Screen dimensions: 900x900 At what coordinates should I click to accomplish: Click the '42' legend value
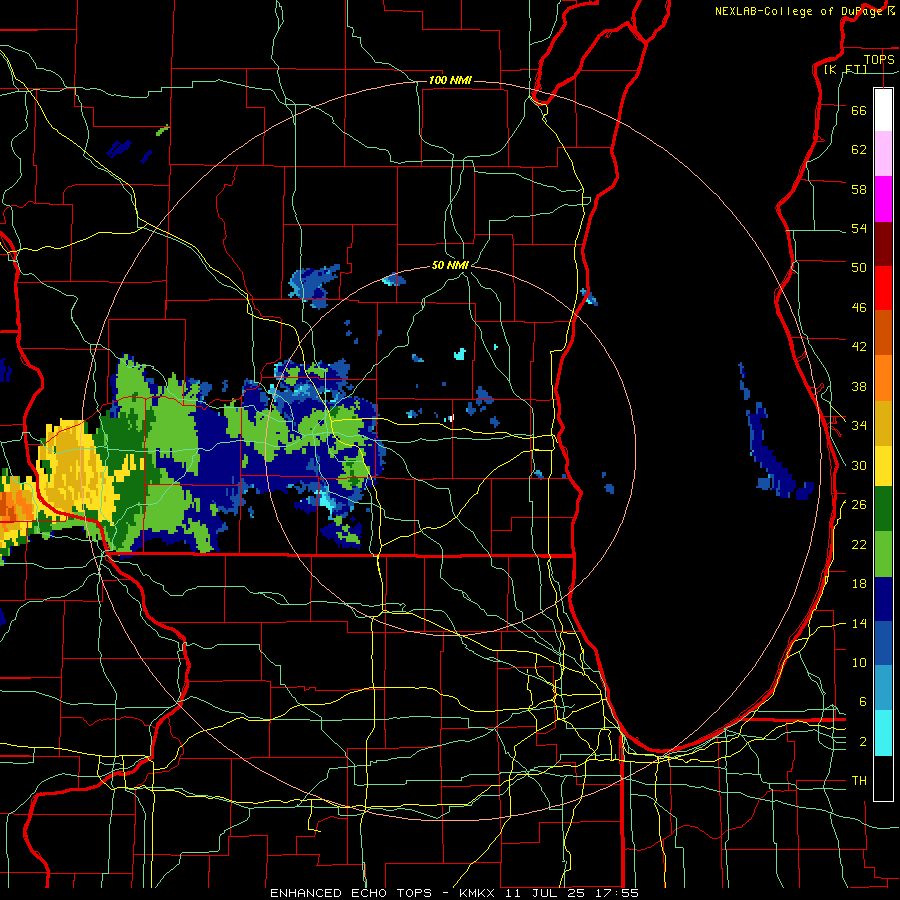coord(859,347)
